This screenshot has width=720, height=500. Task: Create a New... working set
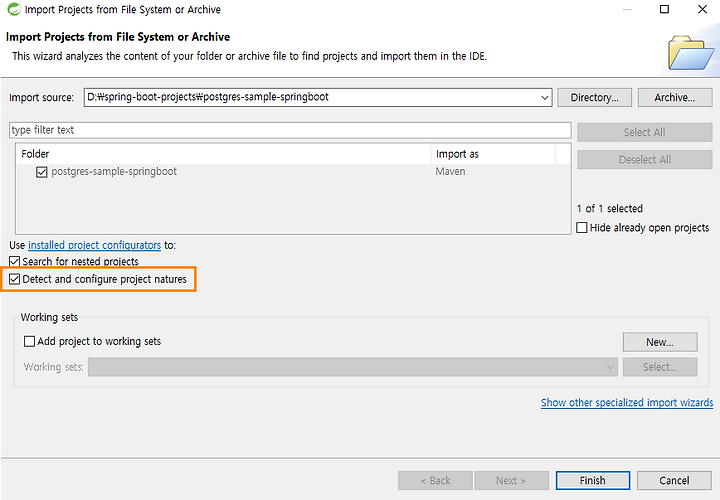tap(660, 342)
